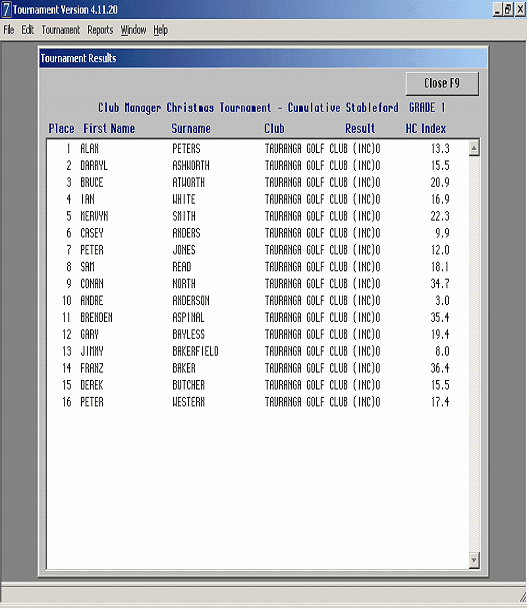Open the Help menu

tap(160, 30)
